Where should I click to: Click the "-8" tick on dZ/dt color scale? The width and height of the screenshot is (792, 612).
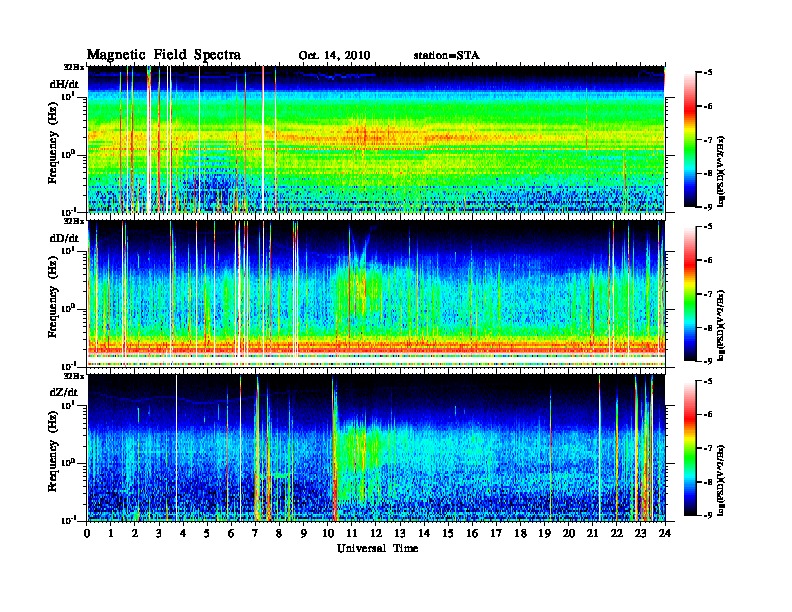coord(708,482)
